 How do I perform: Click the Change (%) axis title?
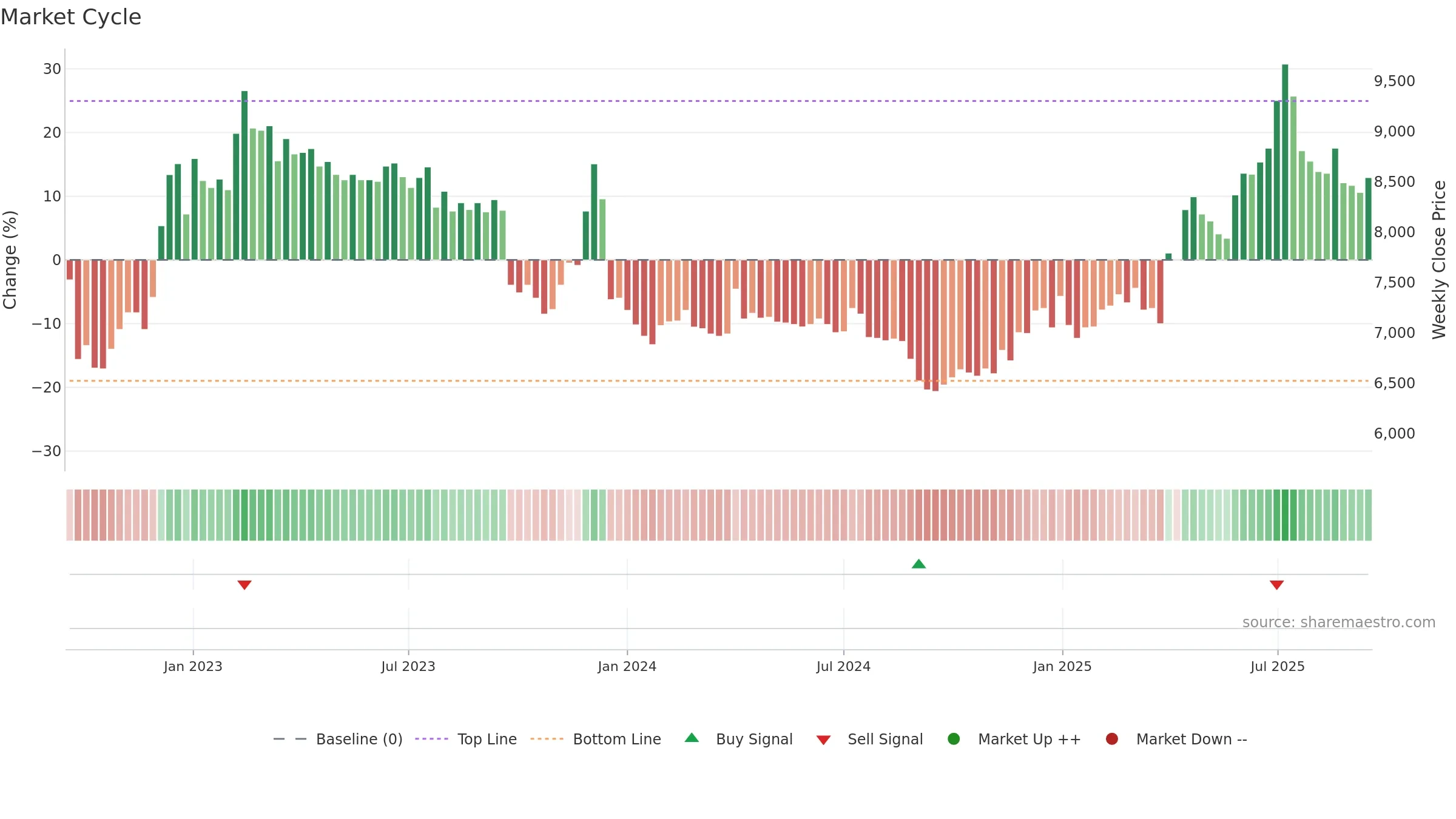tap(10, 260)
